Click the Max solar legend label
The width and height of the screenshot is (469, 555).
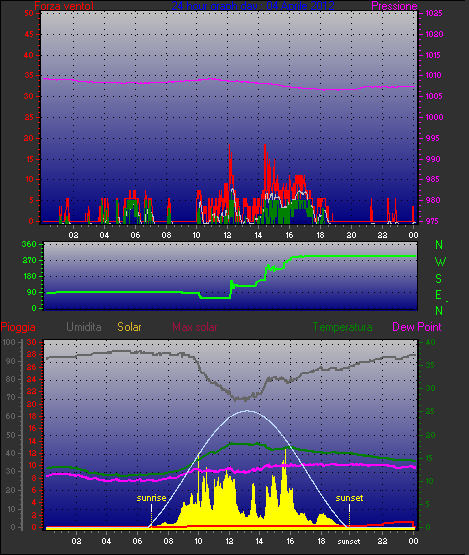click(195, 327)
